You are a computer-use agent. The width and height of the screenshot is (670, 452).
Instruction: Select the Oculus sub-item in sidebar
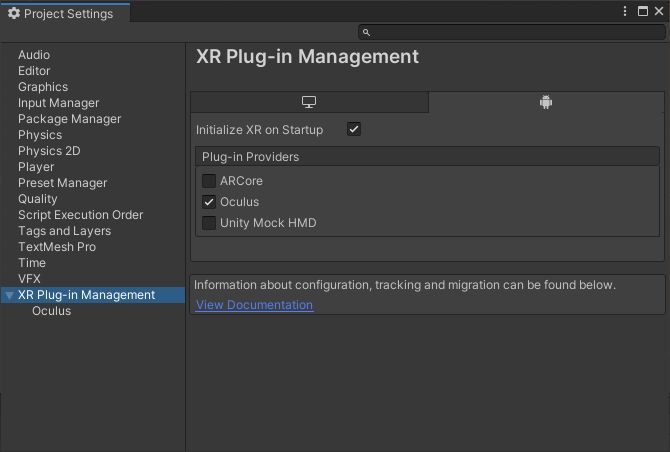pyautogui.click(x=52, y=311)
